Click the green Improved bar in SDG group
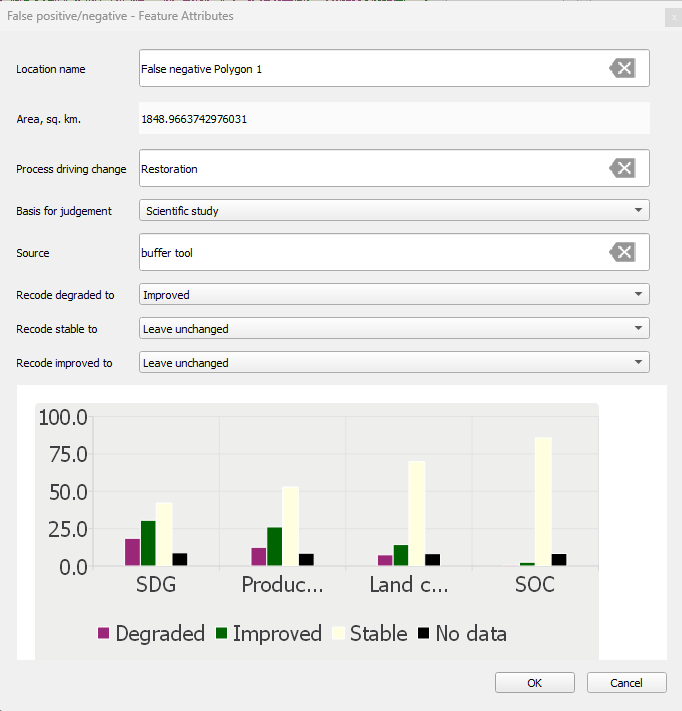The height and width of the screenshot is (711, 682). (148, 543)
